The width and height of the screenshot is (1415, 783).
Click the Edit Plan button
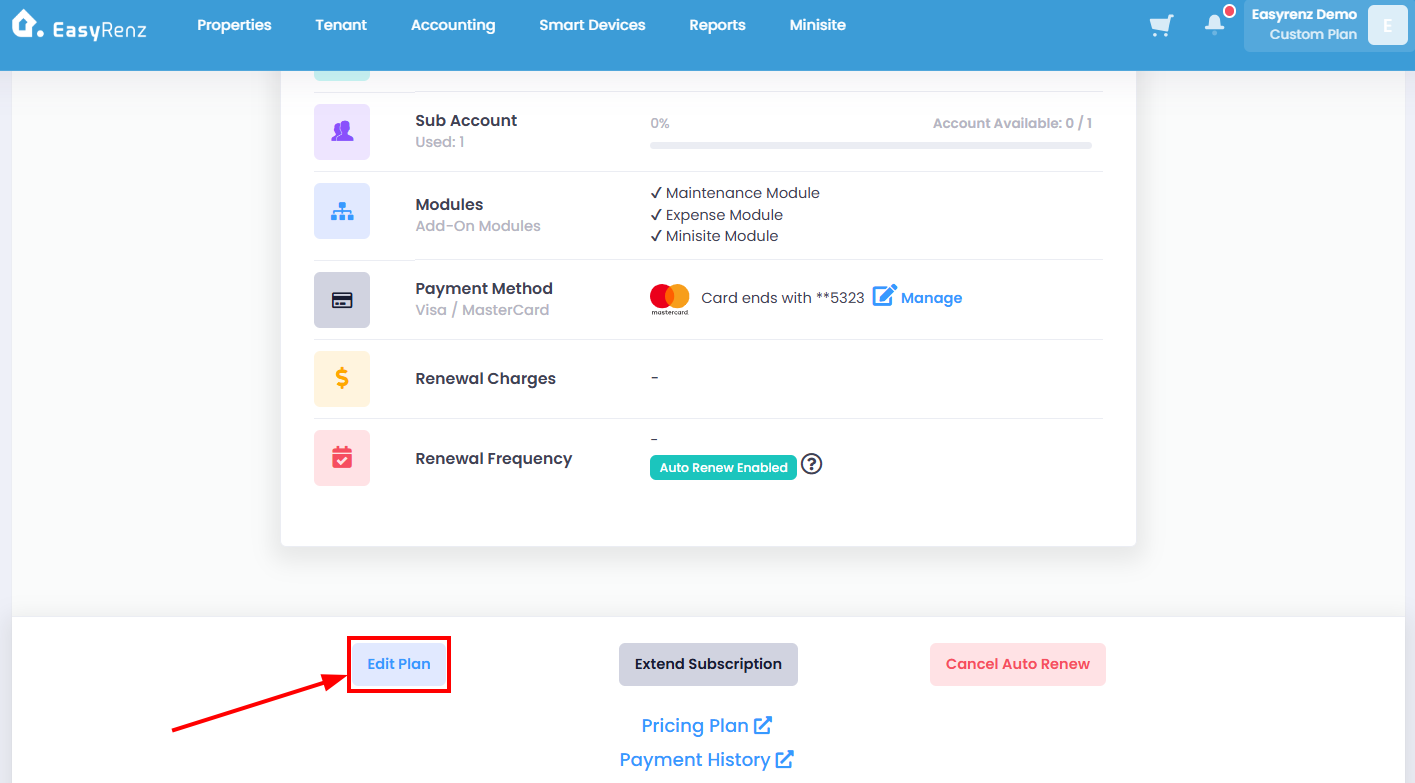399,664
